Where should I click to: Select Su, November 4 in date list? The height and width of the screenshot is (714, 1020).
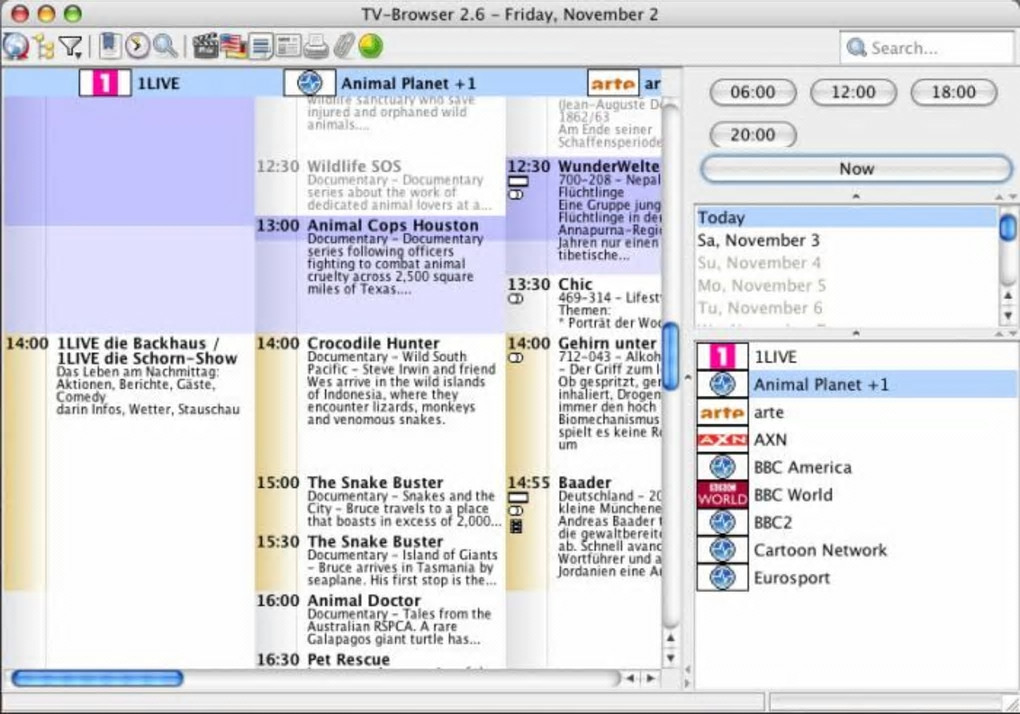coord(846,263)
